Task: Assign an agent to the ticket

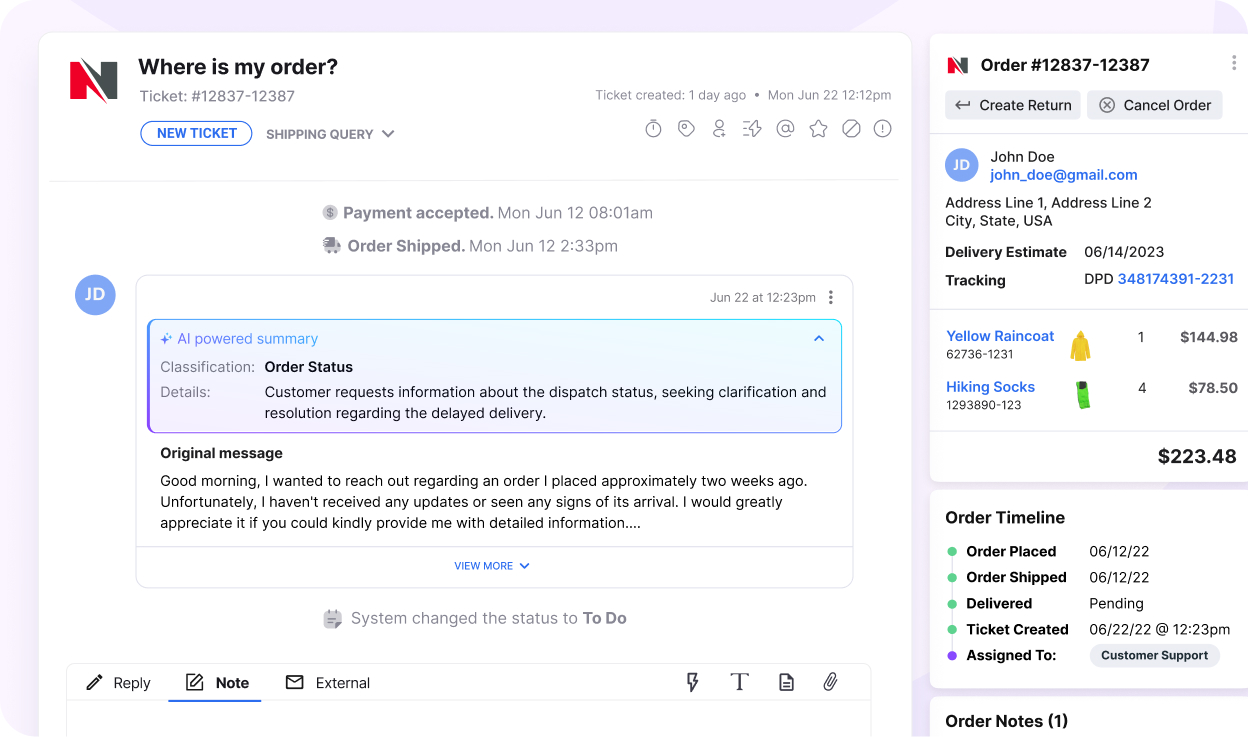Action: coord(718,128)
